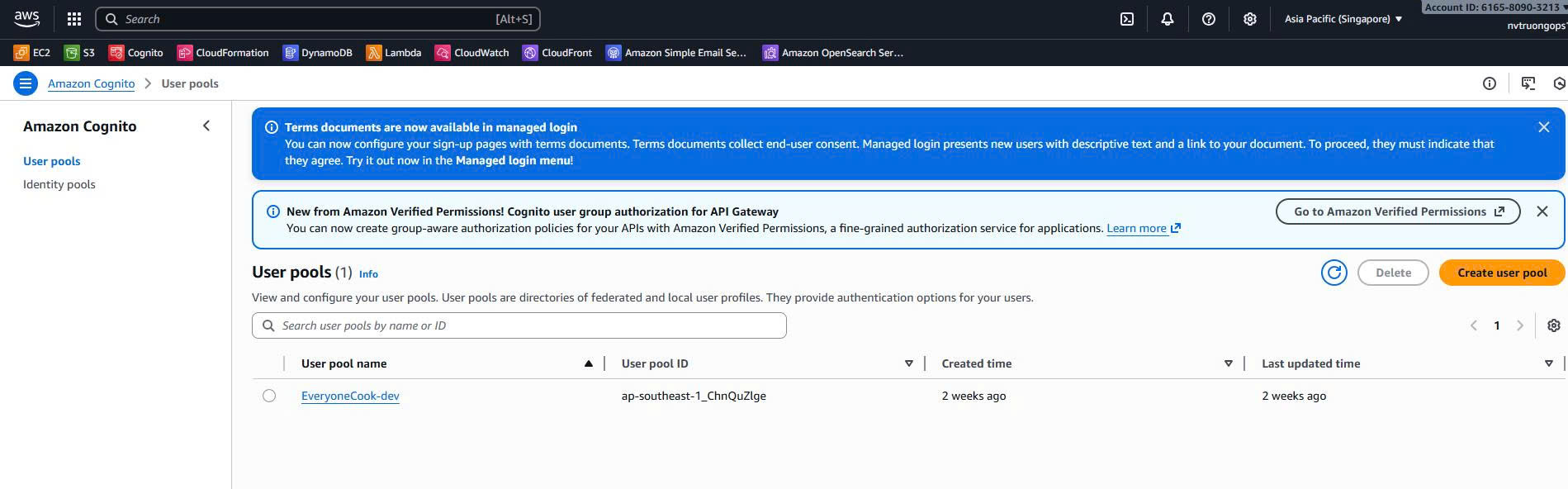This screenshot has width=1568, height=489.
Task: Refresh the user pools list
Action: (1334, 273)
